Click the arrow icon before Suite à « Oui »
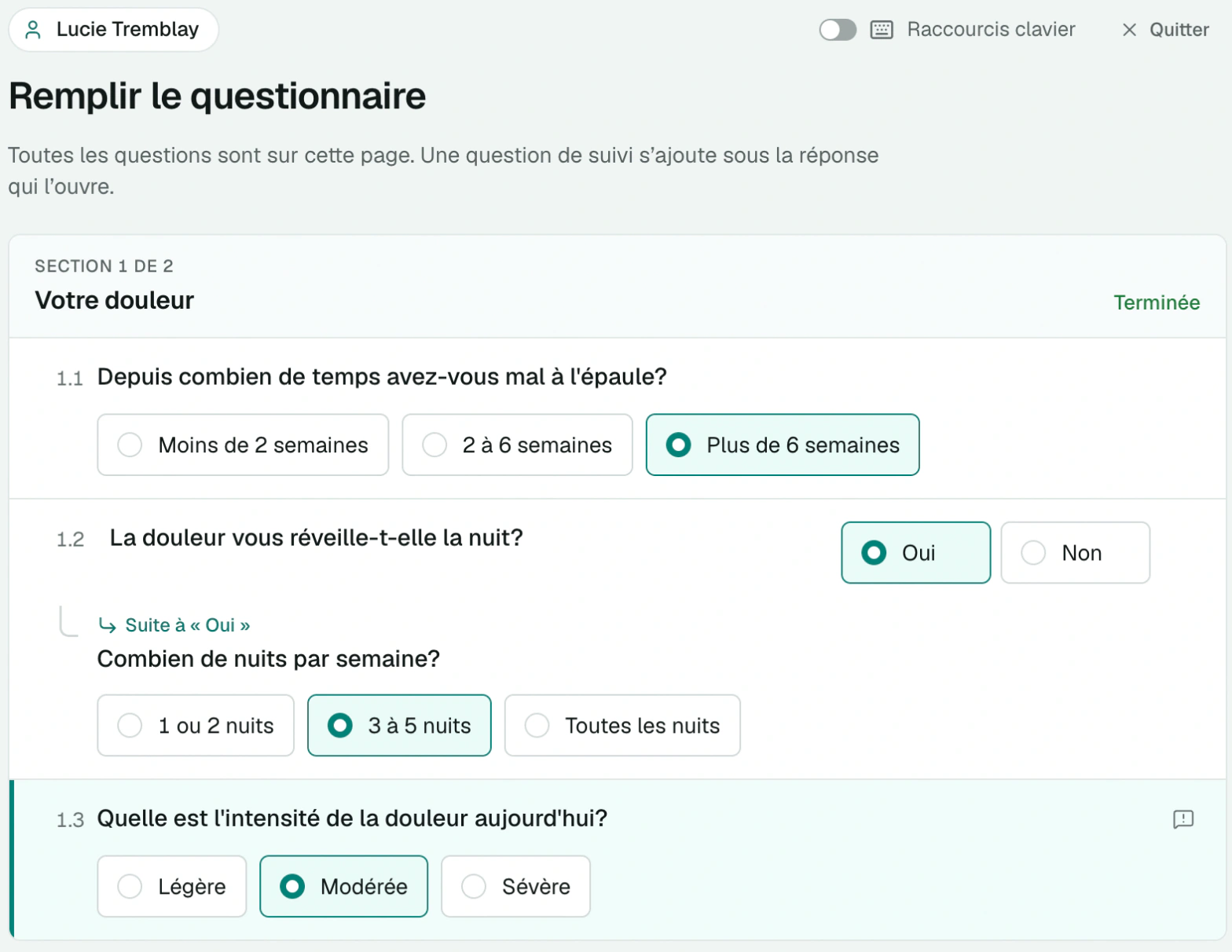This screenshot has height=952, width=1232. tap(107, 625)
